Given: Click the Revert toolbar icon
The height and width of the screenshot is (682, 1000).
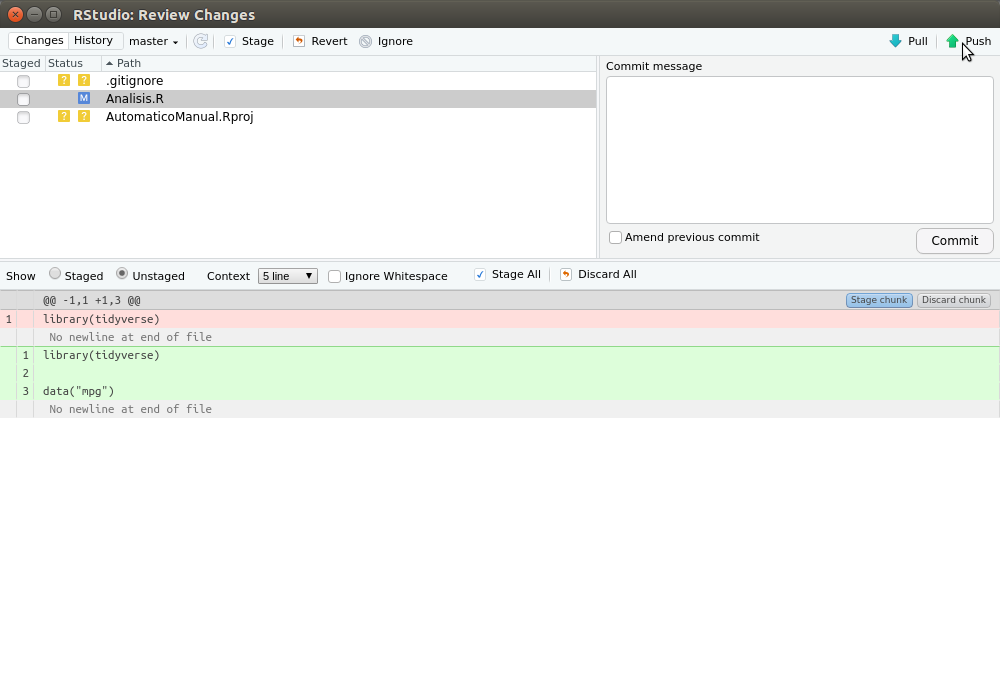Looking at the screenshot, I should click(x=299, y=41).
